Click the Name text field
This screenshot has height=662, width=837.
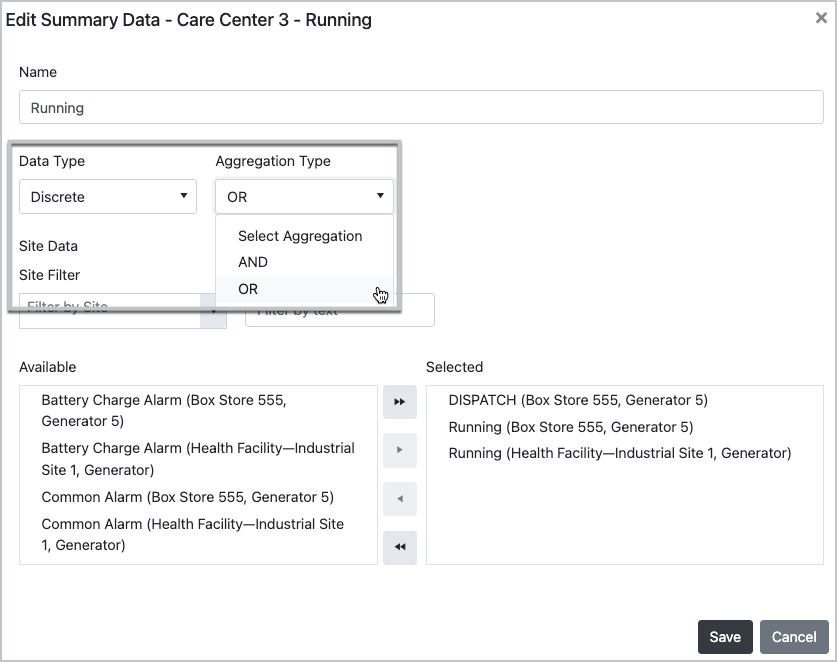[421, 108]
